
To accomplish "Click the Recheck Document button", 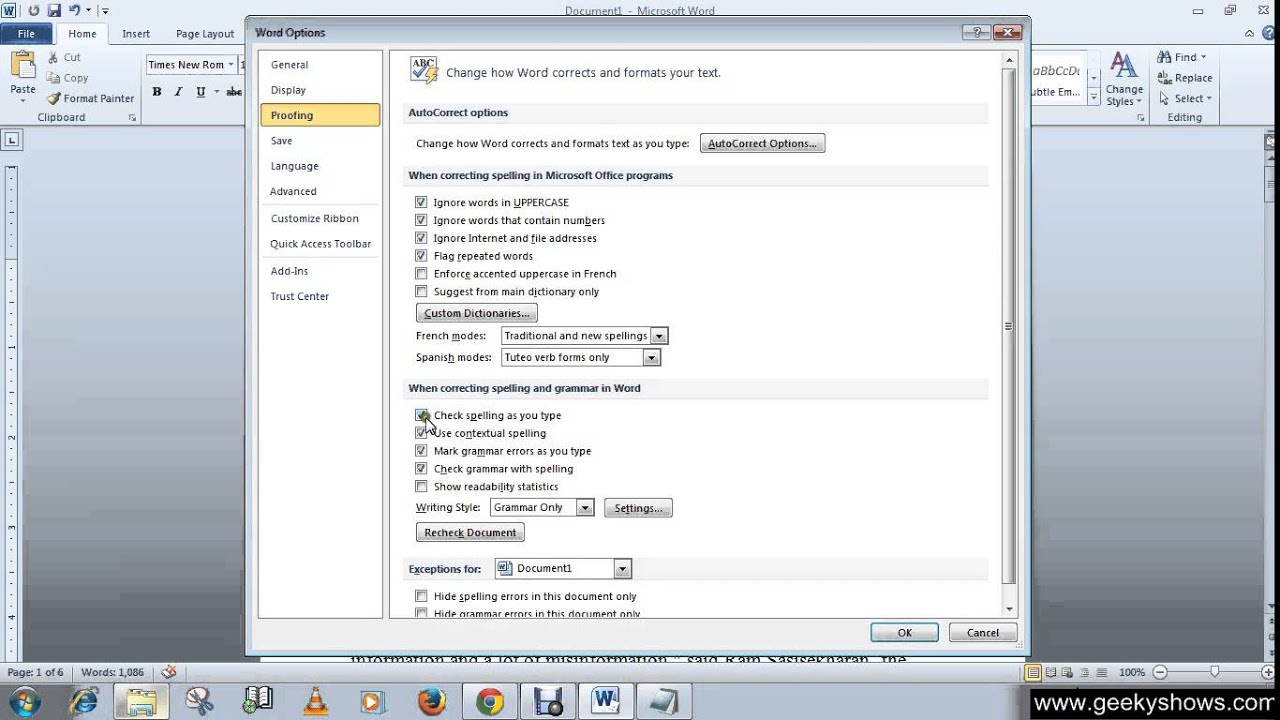I will (x=470, y=533).
